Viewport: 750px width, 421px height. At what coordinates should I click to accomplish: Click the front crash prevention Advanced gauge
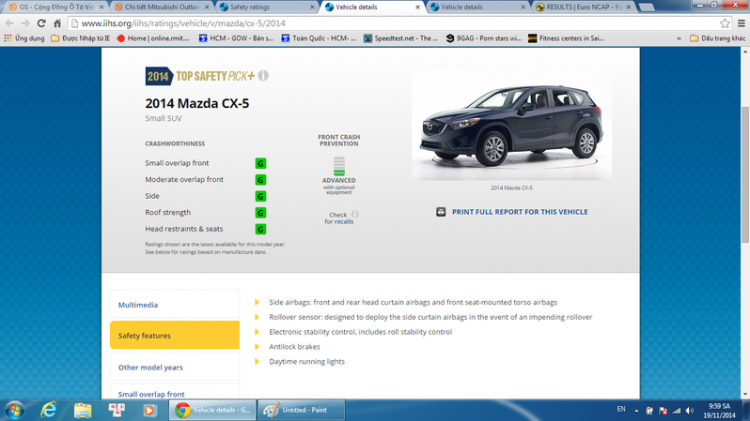[339, 166]
